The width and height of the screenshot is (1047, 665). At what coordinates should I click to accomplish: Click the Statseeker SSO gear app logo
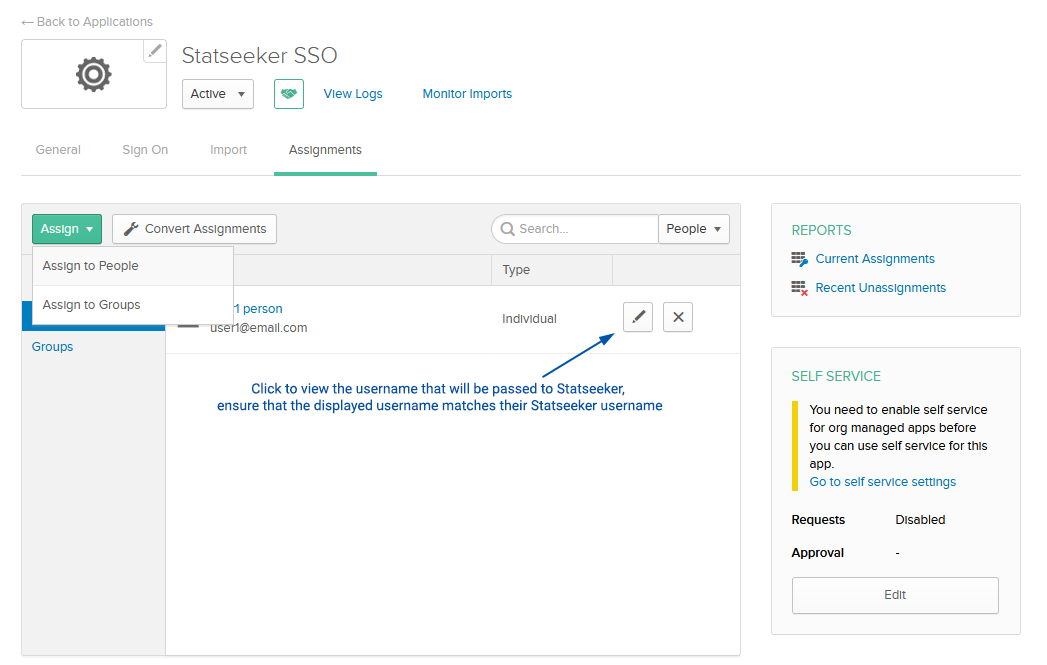(93, 74)
